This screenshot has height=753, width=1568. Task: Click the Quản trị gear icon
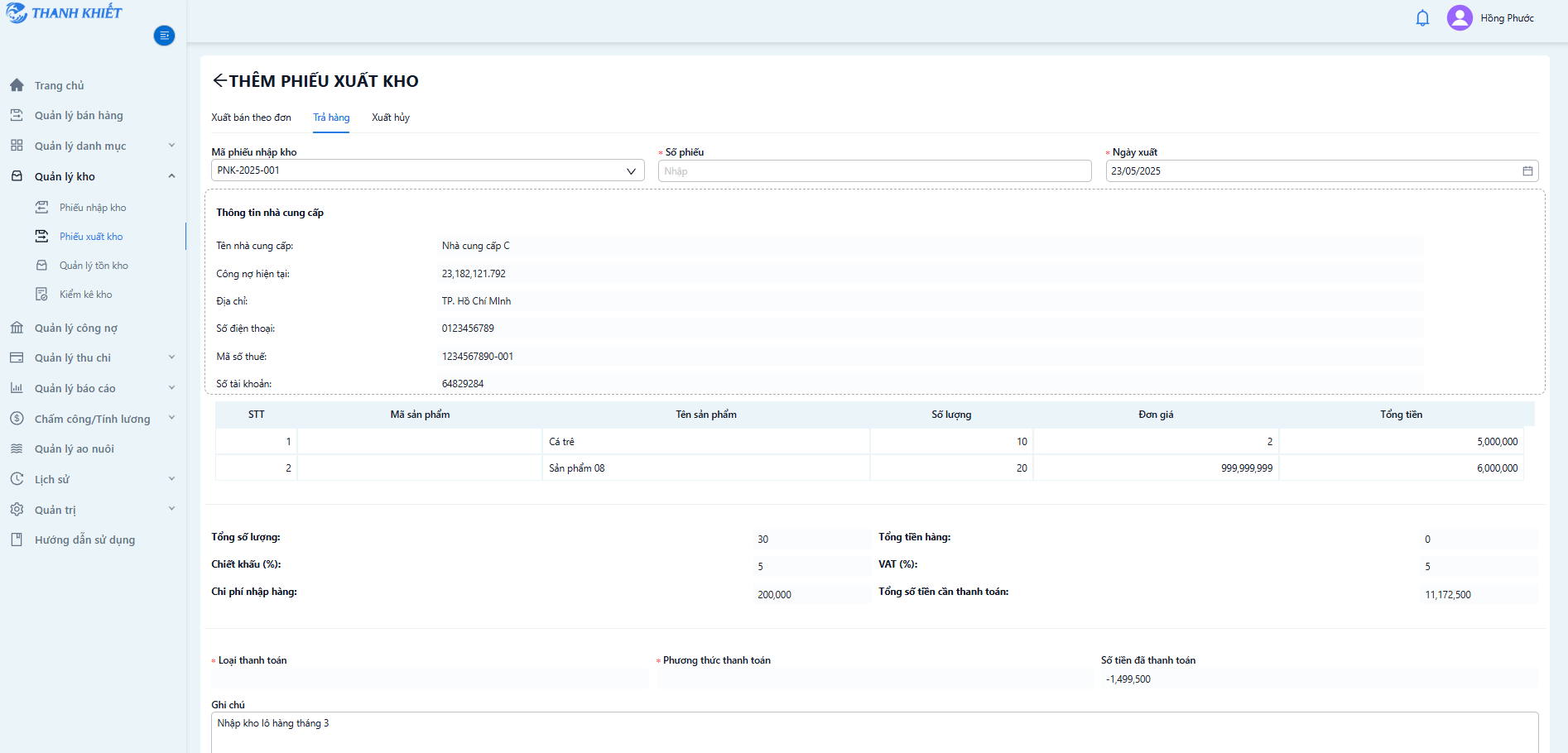point(17,510)
